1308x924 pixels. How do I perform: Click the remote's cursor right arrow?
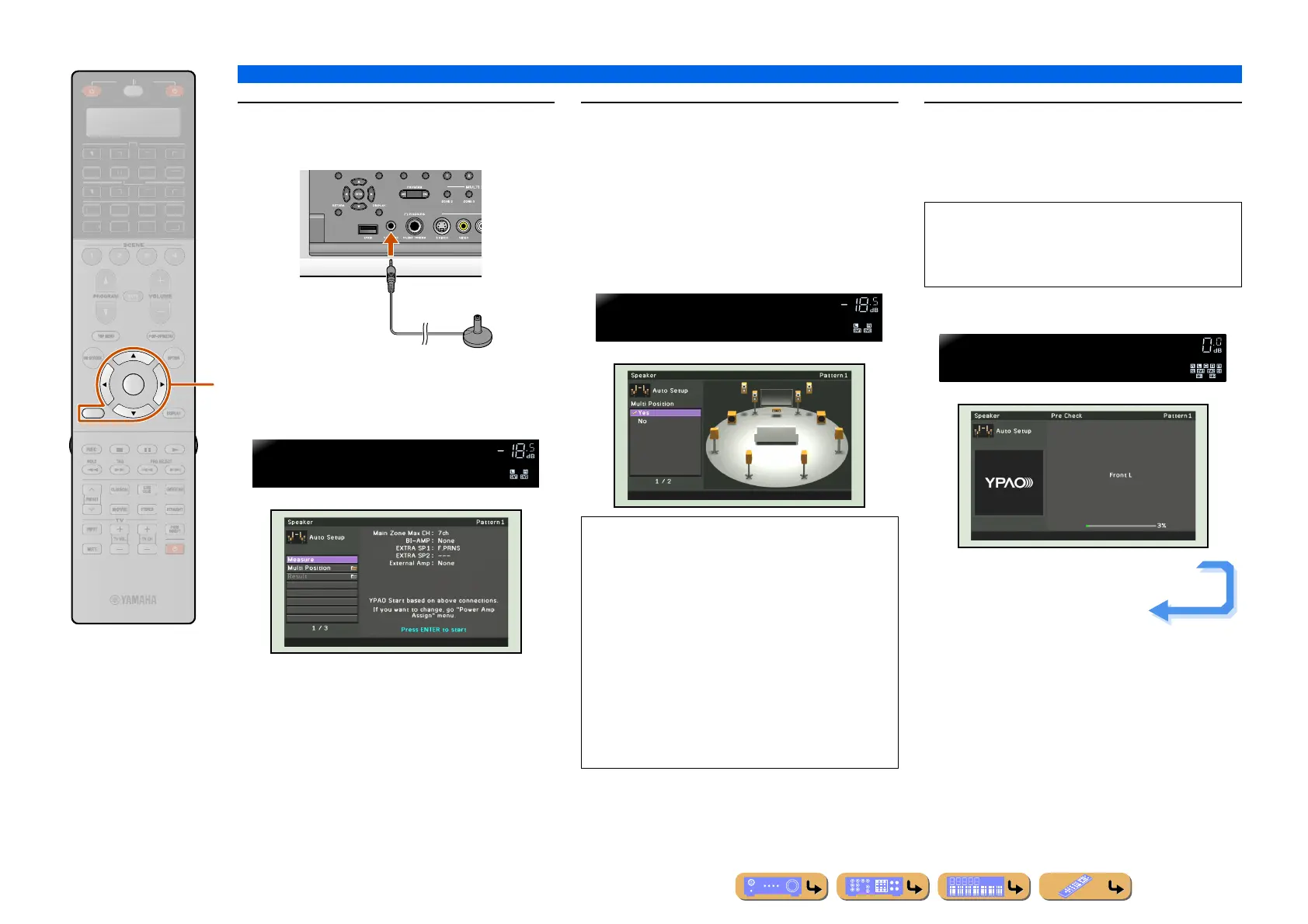click(162, 384)
